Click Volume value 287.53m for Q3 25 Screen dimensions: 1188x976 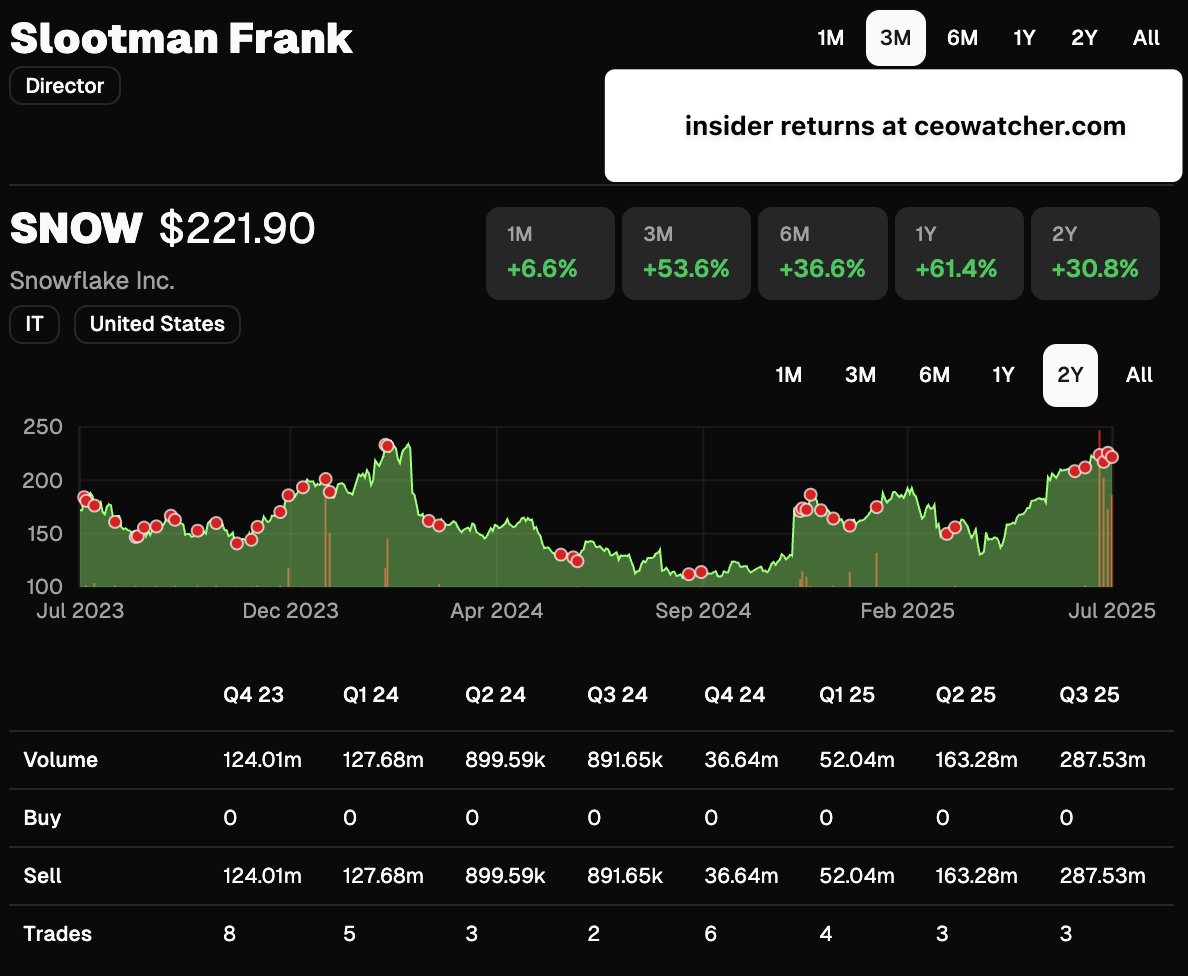point(1102,760)
